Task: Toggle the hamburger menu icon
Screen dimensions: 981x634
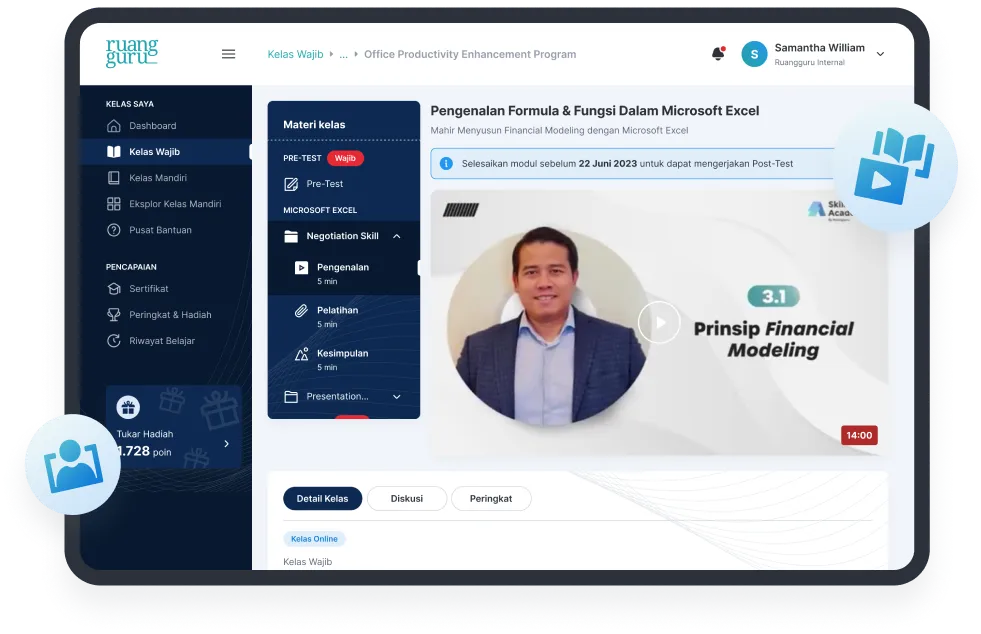Action: point(228,54)
